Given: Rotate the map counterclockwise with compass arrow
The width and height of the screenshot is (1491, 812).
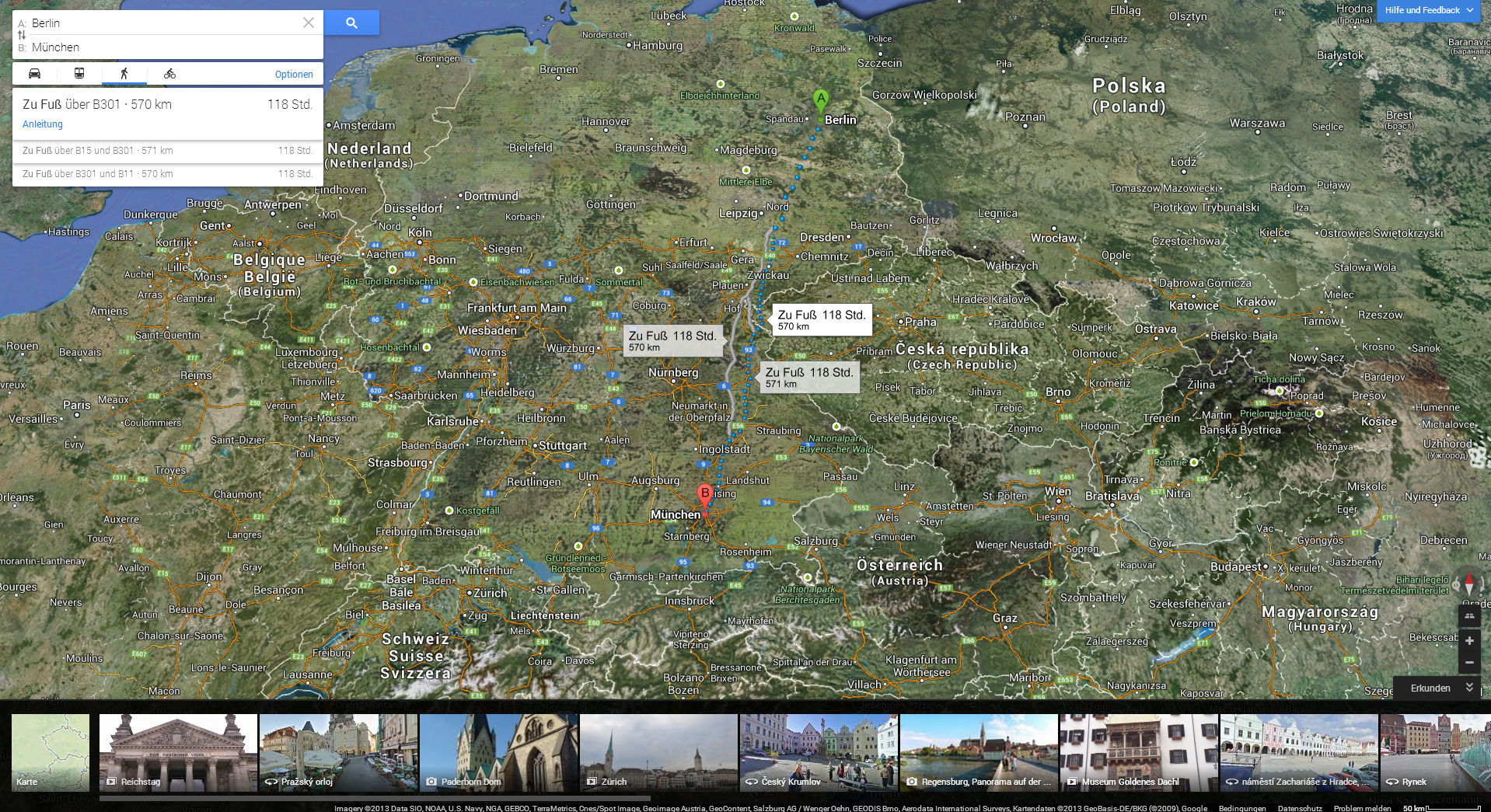Looking at the screenshot, I should coord(1456,585).
